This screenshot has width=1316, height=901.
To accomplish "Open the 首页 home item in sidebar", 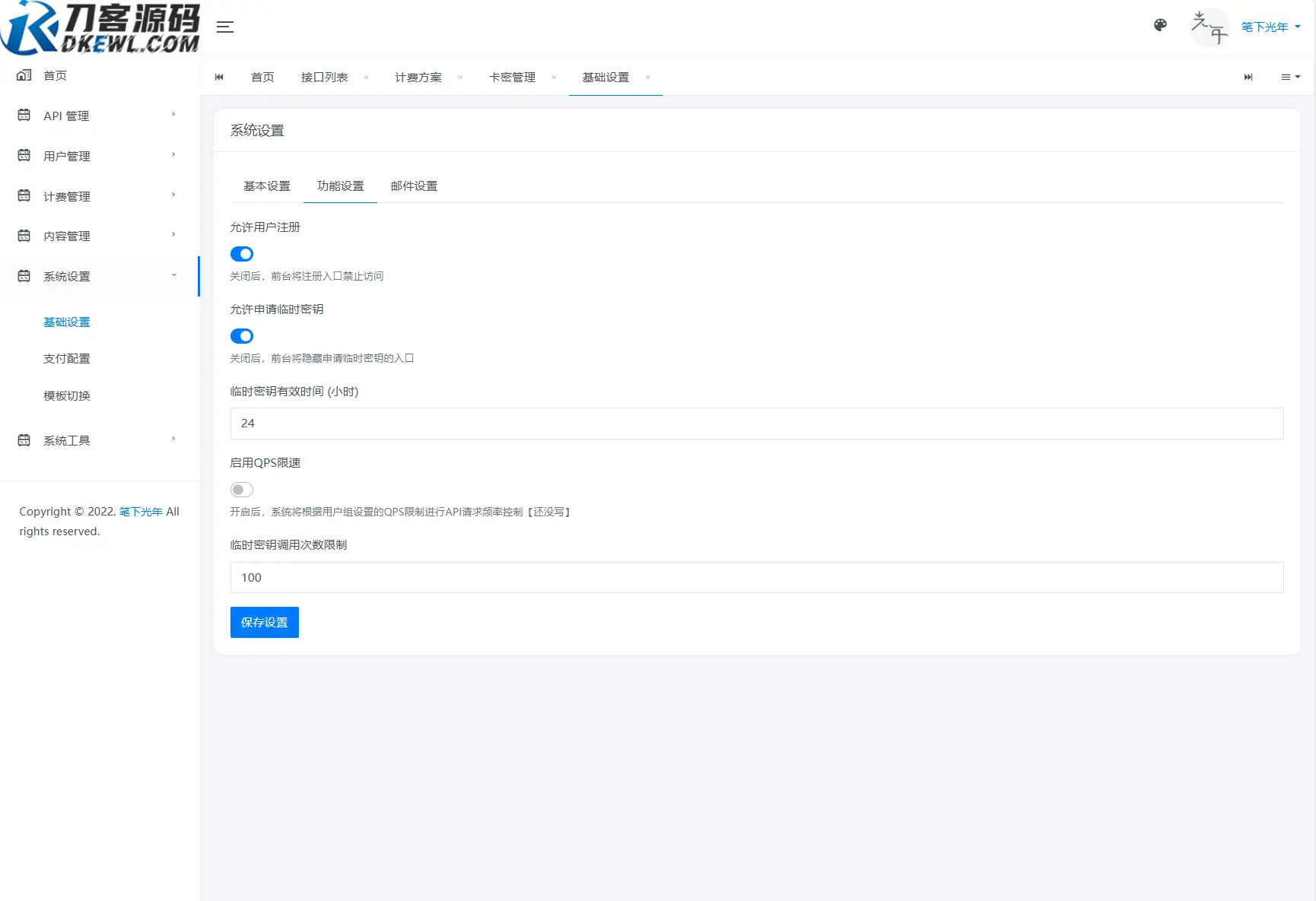I will pos(53,75).
